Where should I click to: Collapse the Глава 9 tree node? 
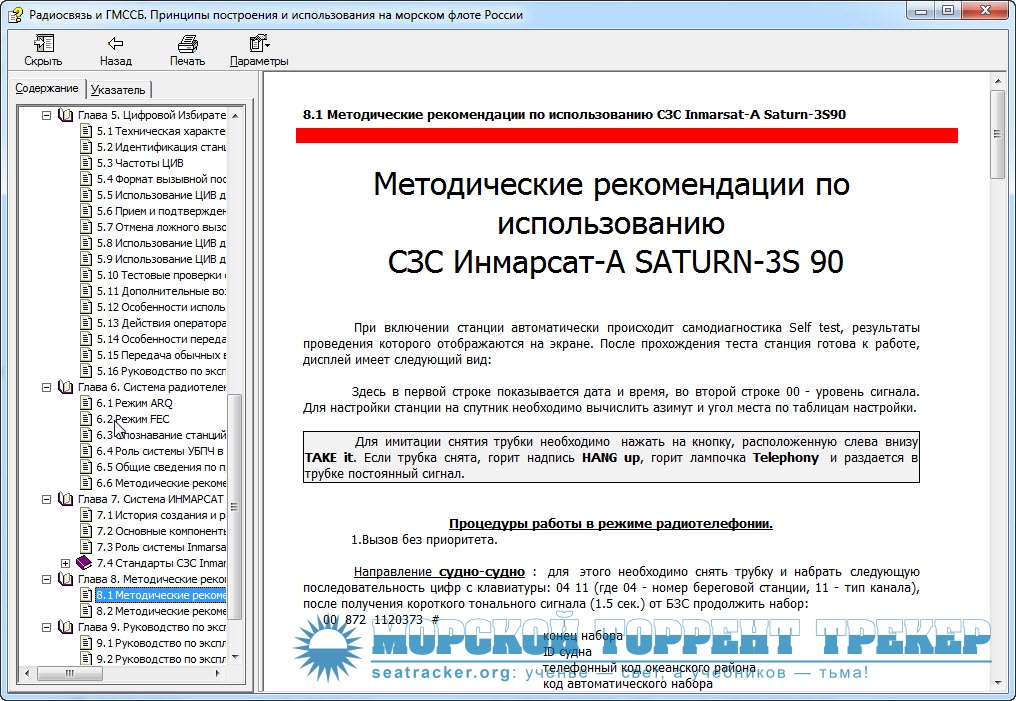47,627
